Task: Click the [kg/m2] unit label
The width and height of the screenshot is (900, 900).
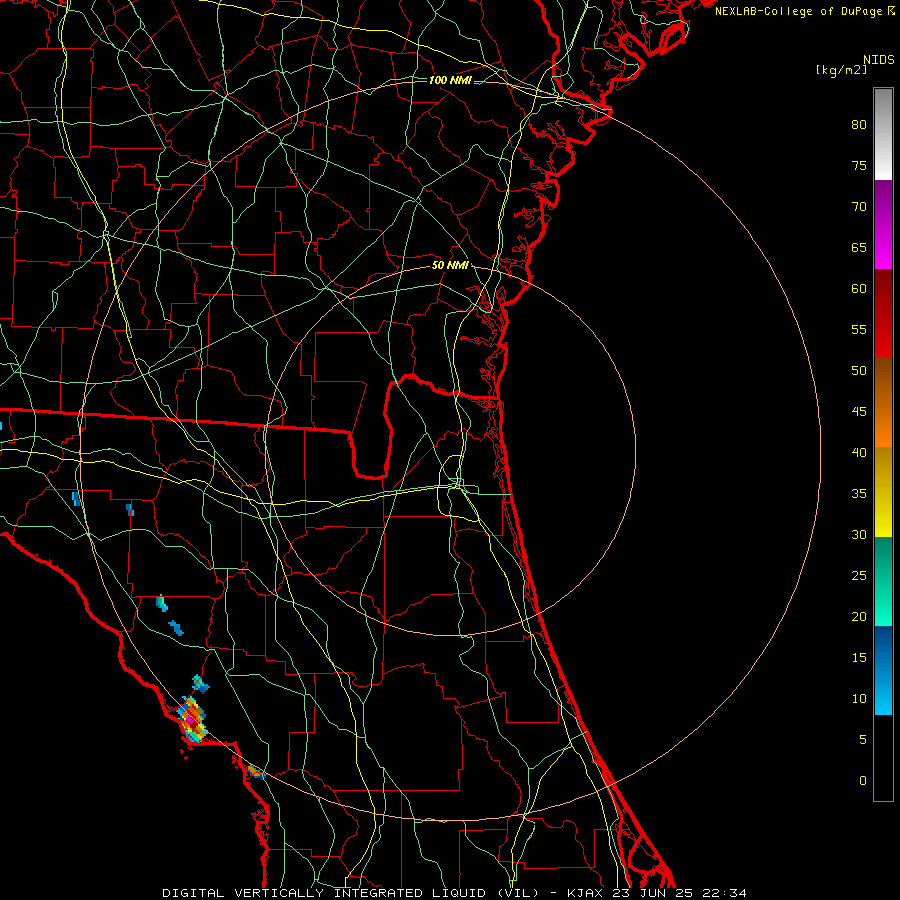Action: [841, 70]
